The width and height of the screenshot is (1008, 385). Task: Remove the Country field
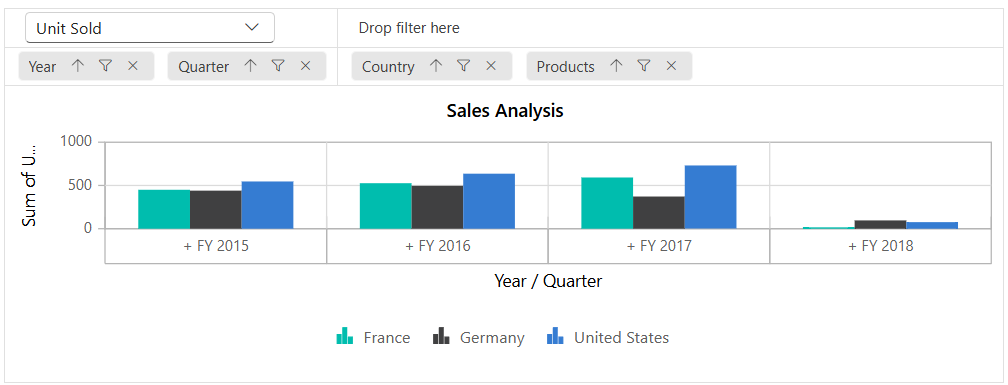(491, 66)
